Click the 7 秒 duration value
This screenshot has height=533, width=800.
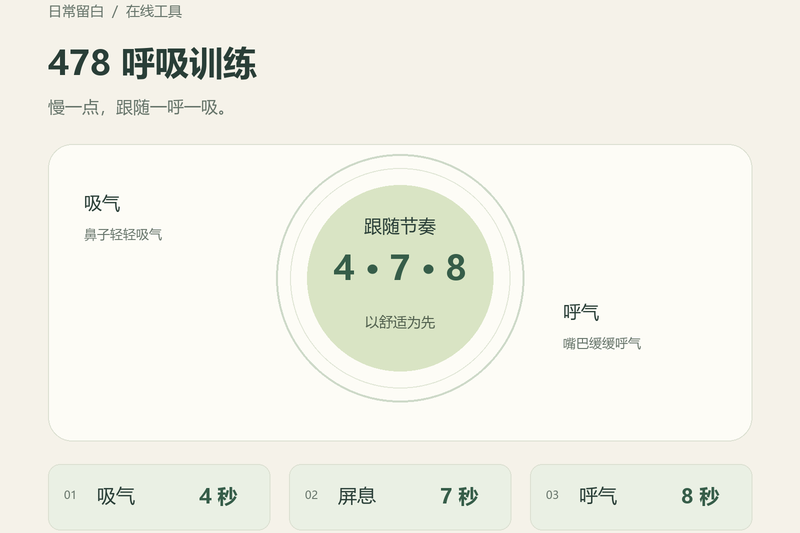point(459,496)
